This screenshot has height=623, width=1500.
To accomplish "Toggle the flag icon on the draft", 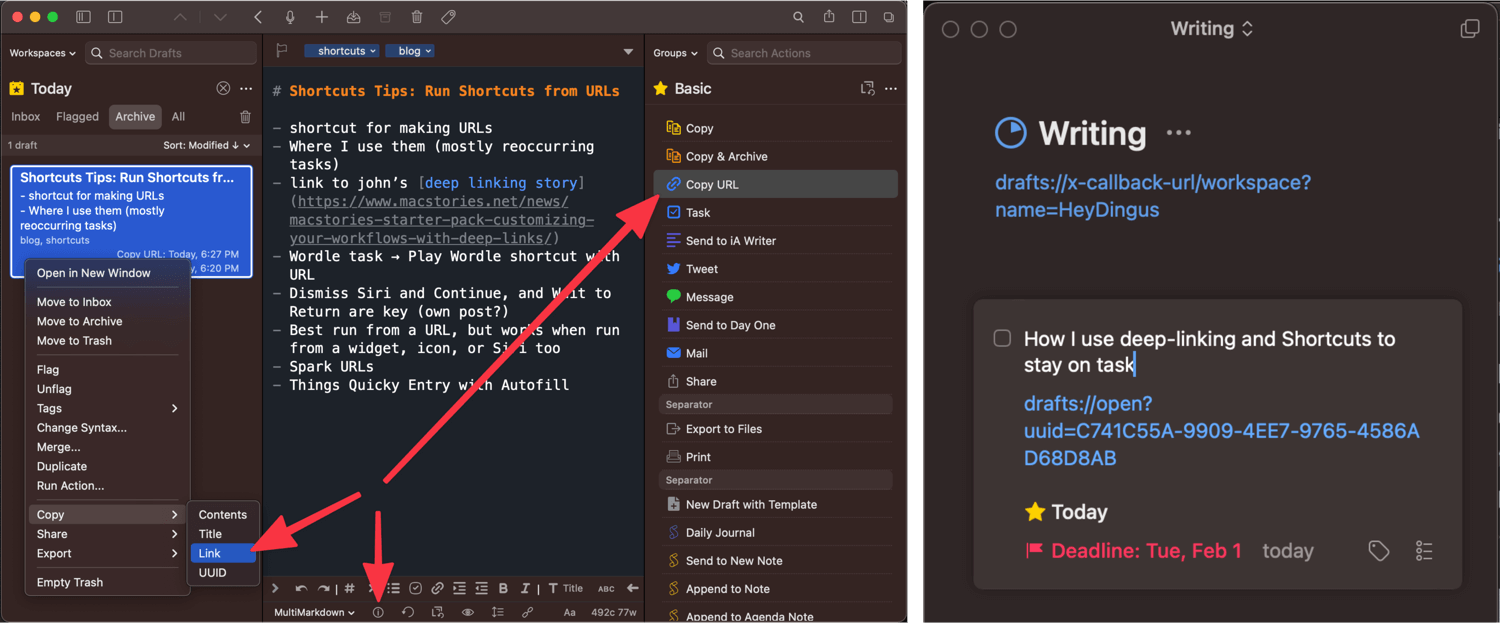I will pyautogui.click(x=282, y=51).
